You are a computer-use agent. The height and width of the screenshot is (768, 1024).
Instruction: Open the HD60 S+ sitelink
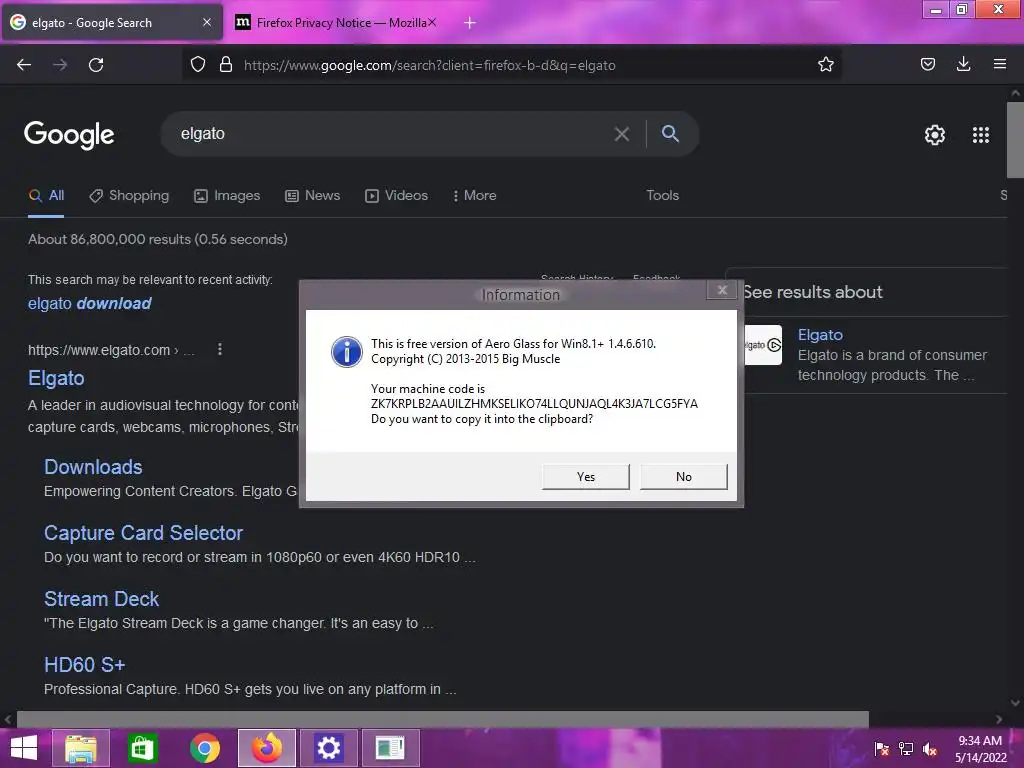point(85,665)
